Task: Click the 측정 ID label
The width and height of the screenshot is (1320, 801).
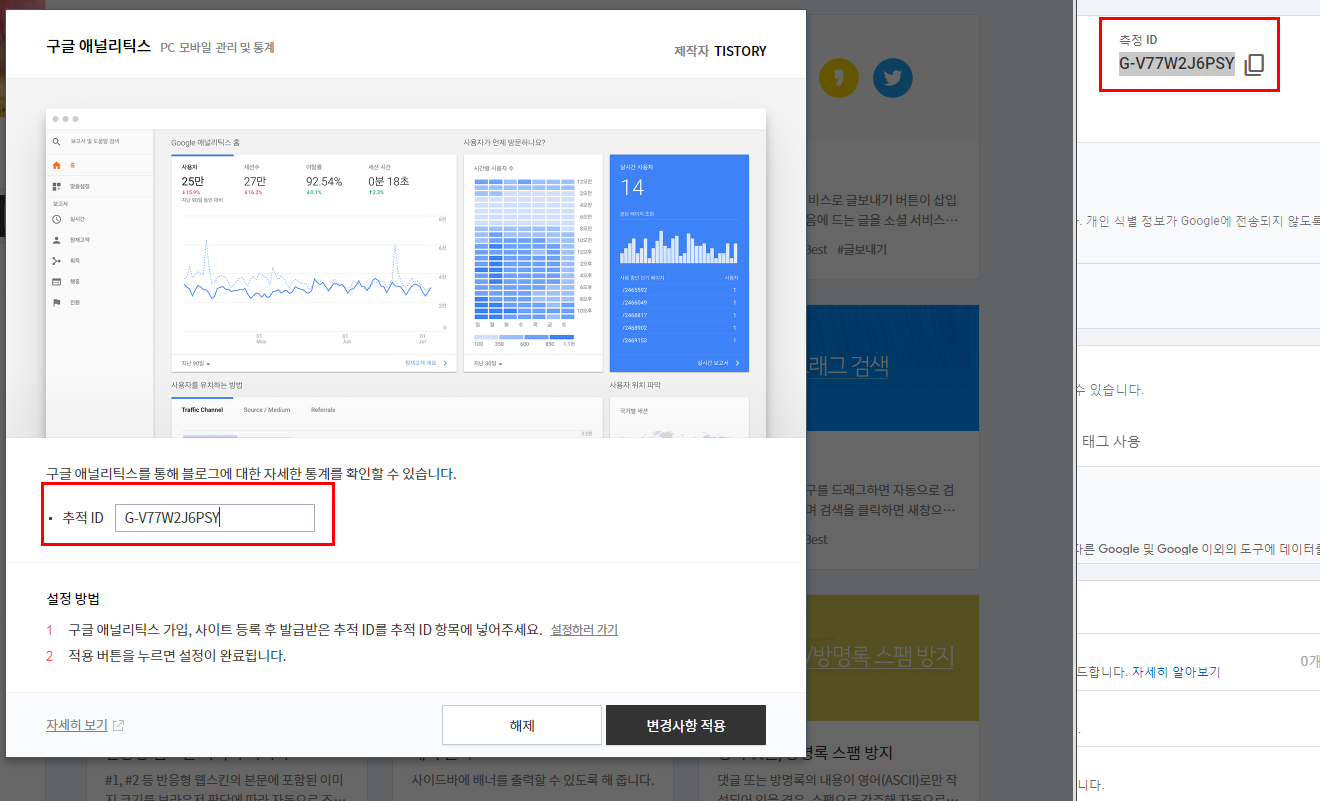Action: (1138, 40)
